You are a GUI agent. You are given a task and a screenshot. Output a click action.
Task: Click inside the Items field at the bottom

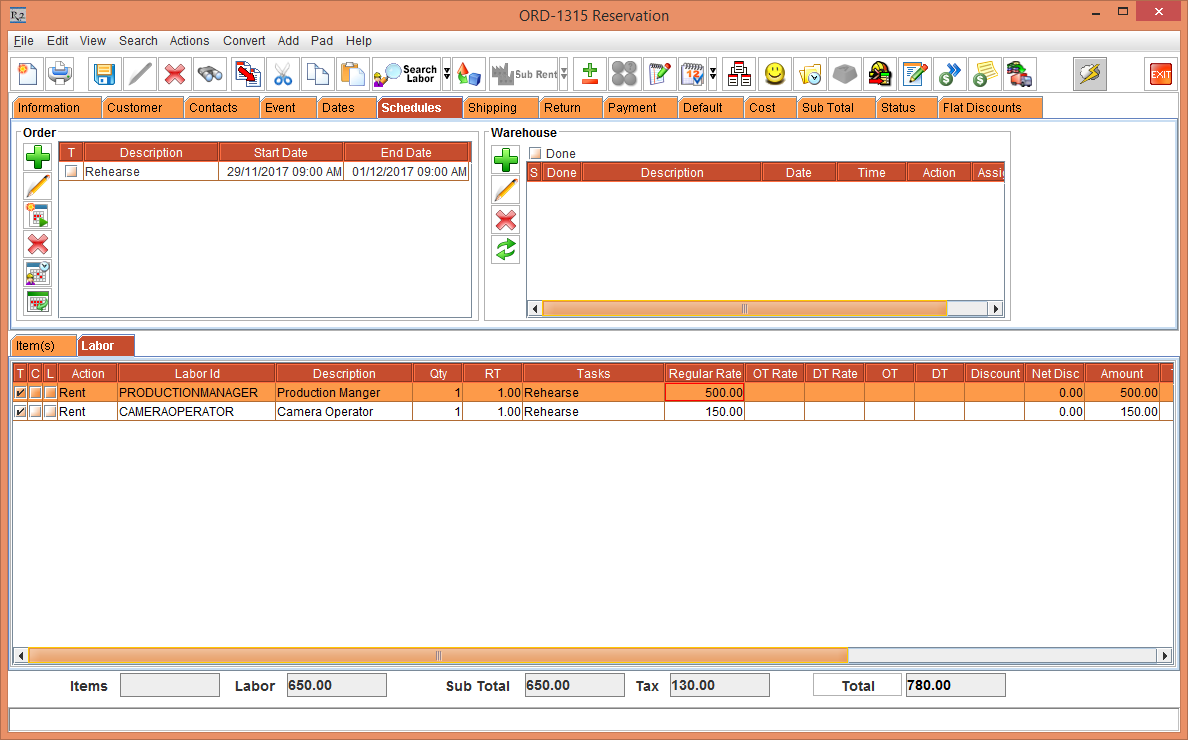coord(169,685)
